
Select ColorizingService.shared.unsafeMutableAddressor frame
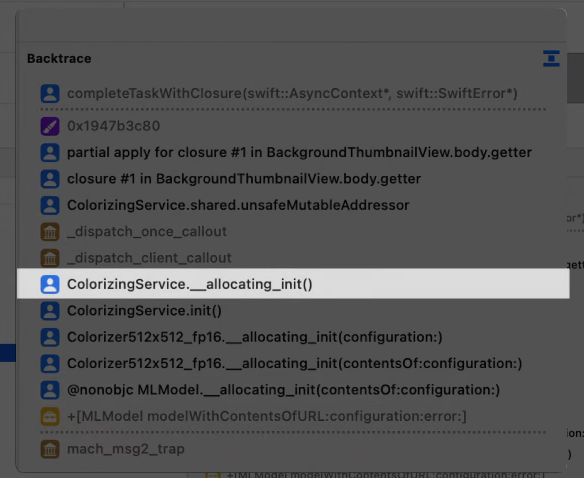(238, 205)
